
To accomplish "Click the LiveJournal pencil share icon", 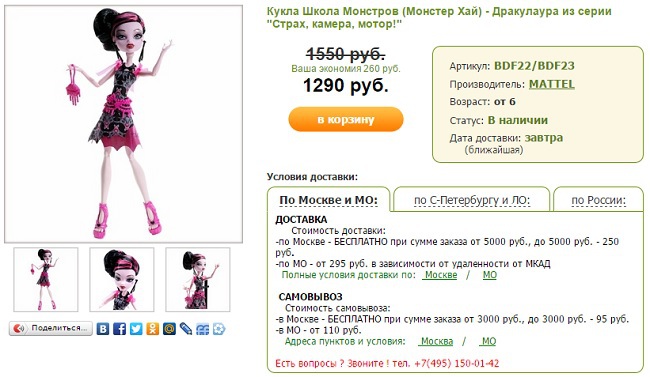I will click(x=186, y=329).
